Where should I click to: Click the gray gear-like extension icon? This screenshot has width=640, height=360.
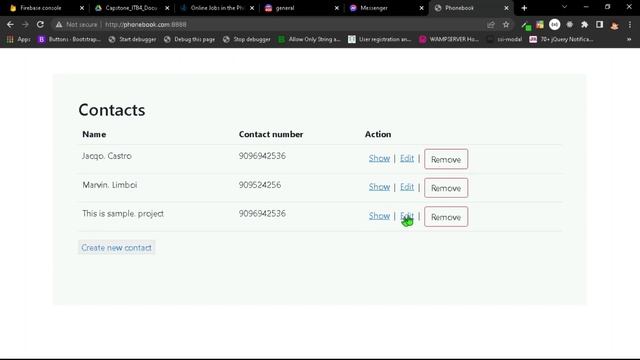click(570, 24)
